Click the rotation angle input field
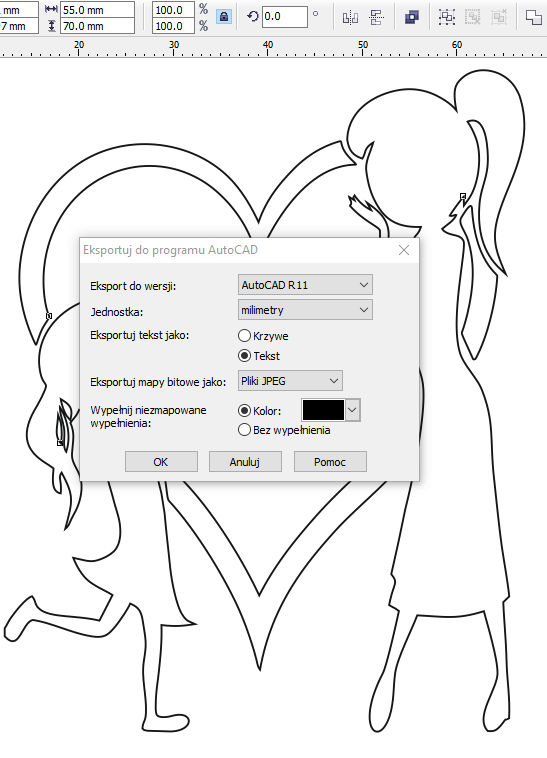This screenshot has height=758, width=547. (x=285, y=17)
